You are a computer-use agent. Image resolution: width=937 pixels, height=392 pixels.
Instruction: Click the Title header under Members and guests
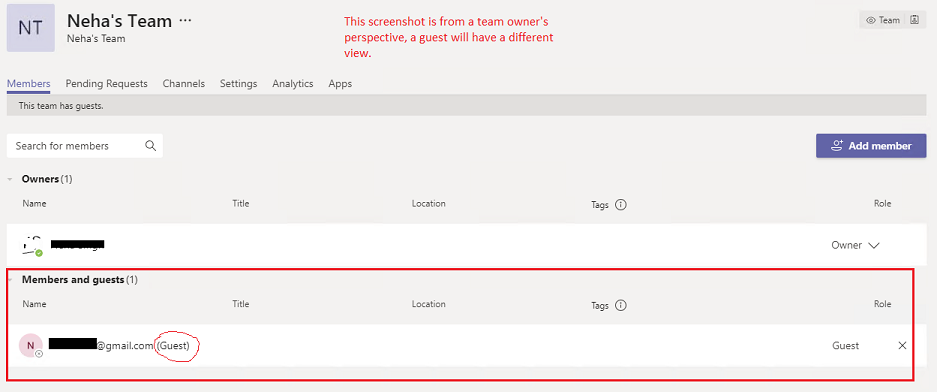[241, 304]
